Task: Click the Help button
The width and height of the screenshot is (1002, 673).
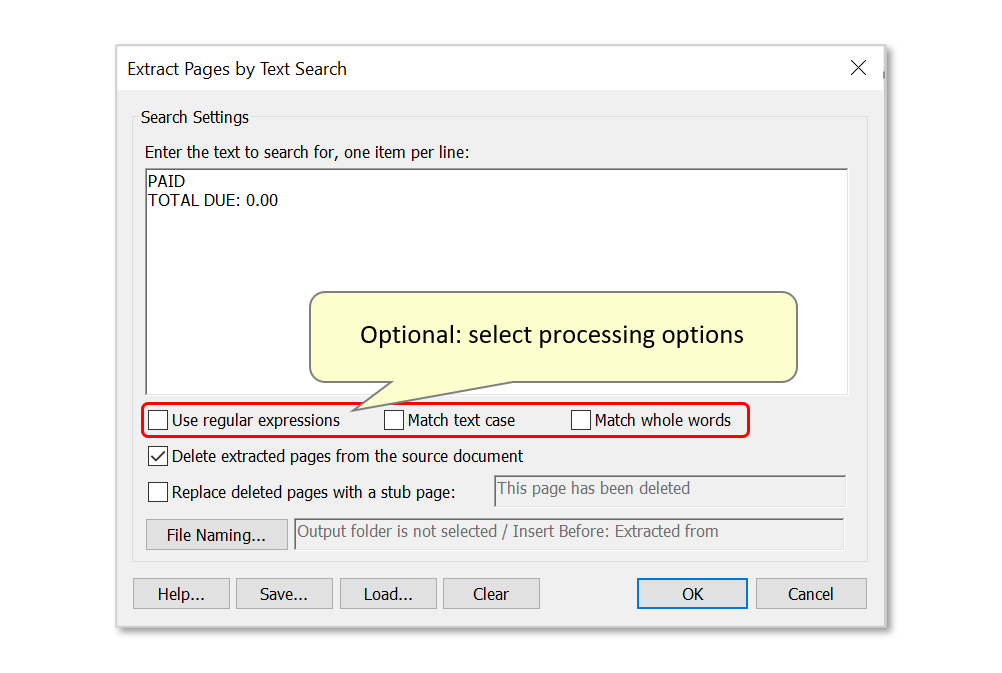Action: [x=181, y=593]
